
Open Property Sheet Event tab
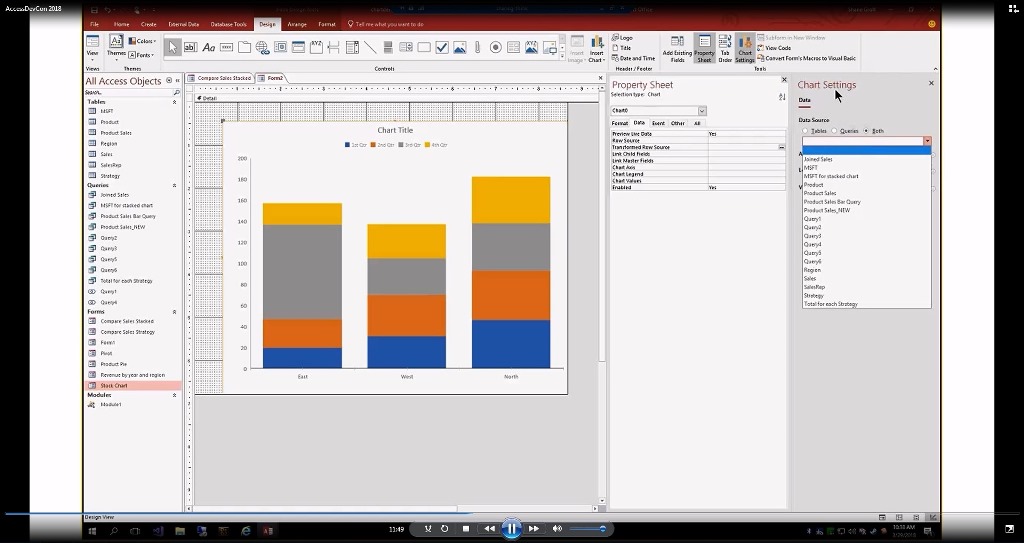pos(658,123)
